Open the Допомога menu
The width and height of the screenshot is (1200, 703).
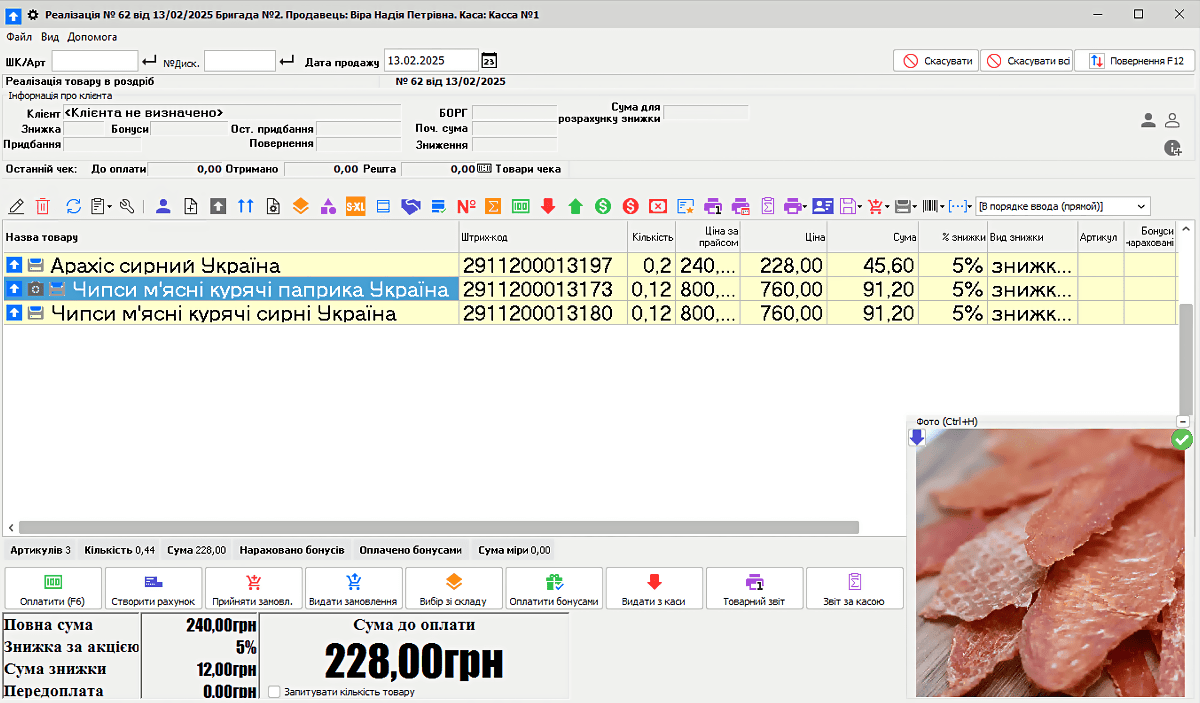(92, 37)
